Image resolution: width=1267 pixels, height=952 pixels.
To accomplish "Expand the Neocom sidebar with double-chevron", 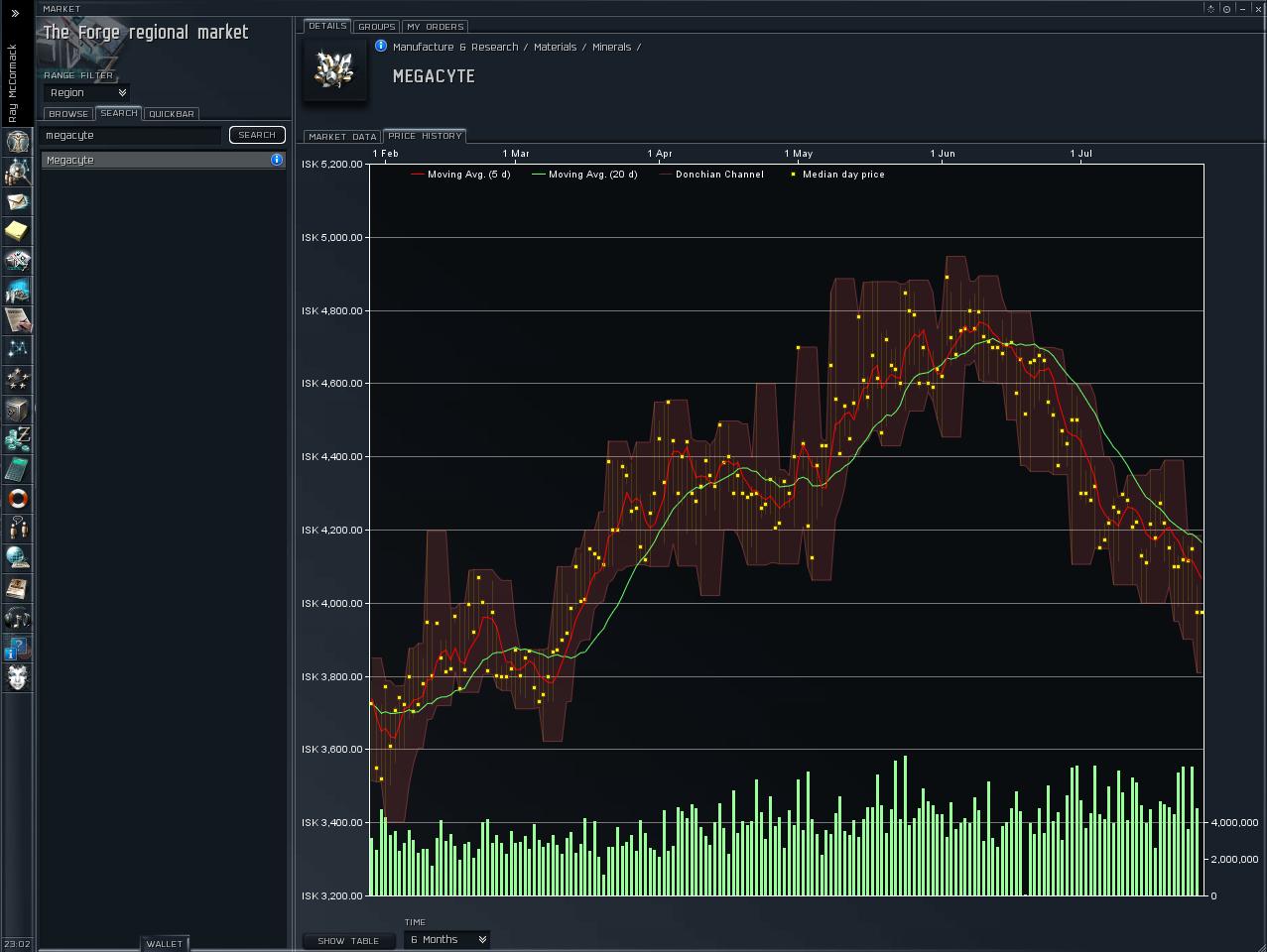I will (15, 13).
